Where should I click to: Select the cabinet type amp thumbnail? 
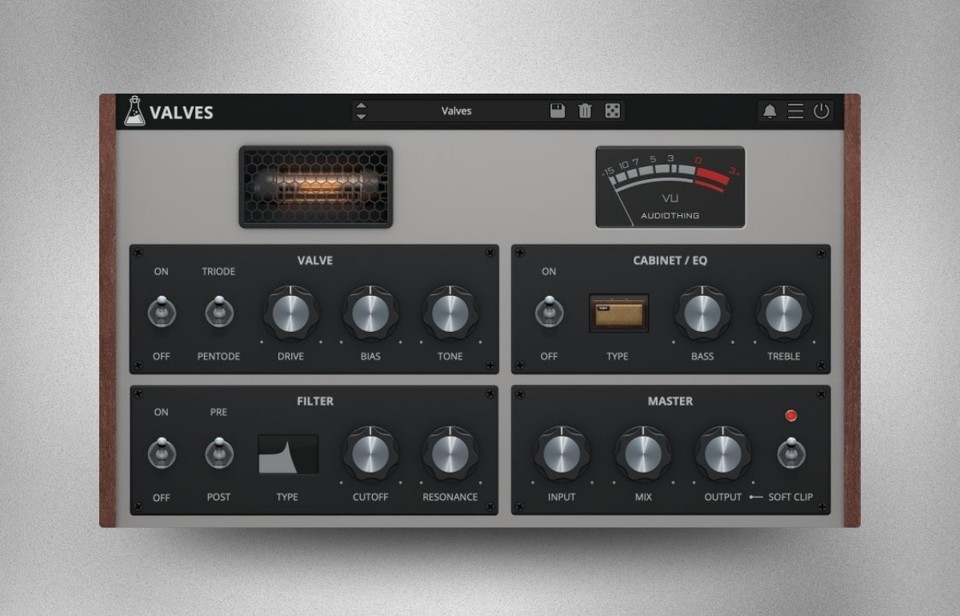[619, 314]
